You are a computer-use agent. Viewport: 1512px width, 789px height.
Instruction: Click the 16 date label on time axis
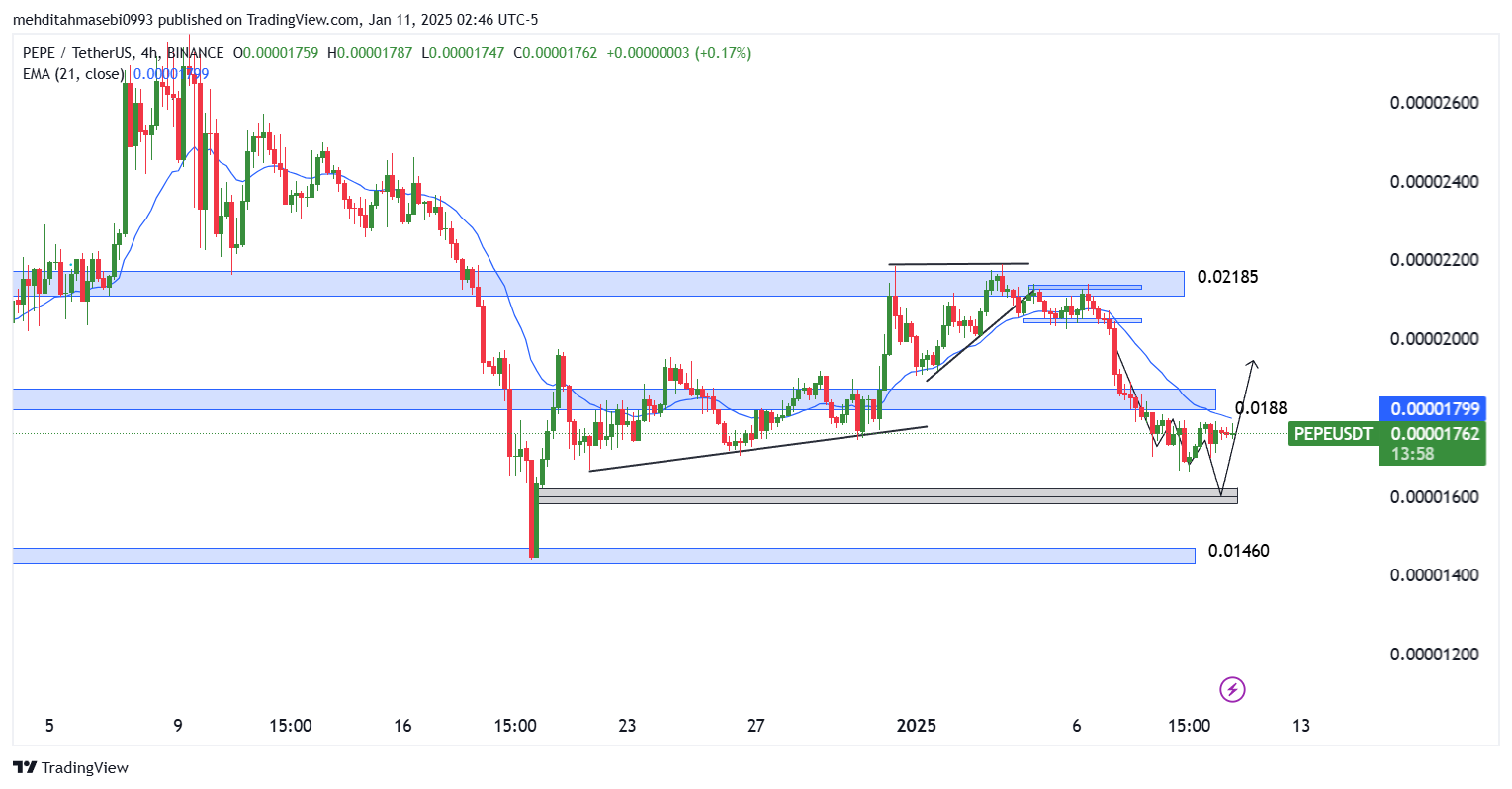tap(402, 726)
